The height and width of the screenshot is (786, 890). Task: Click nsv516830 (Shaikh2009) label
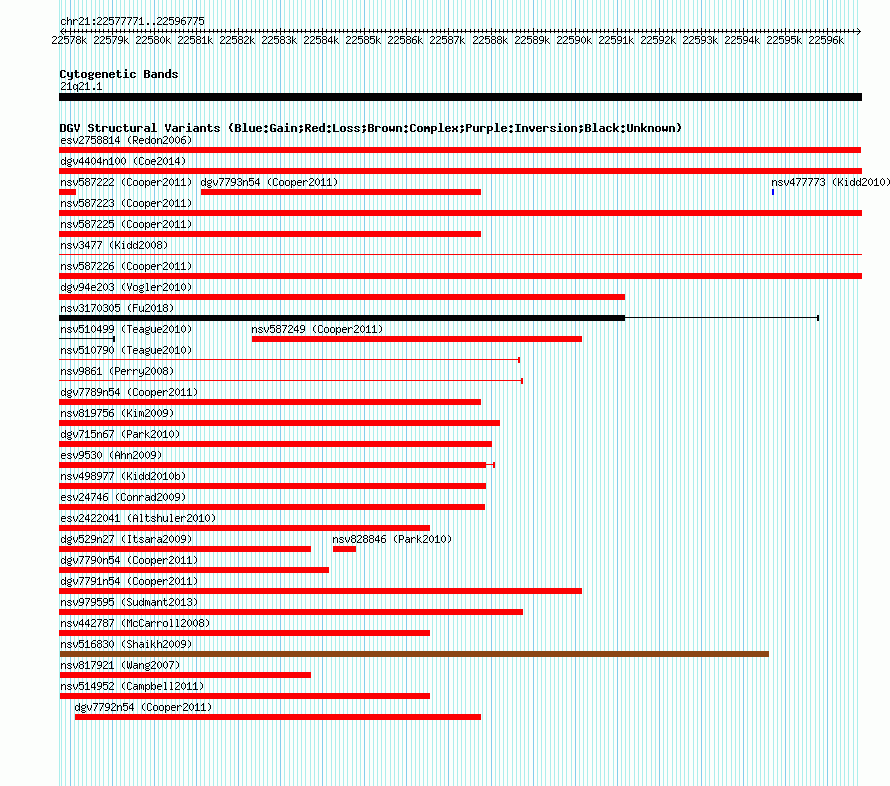(126, 644)
